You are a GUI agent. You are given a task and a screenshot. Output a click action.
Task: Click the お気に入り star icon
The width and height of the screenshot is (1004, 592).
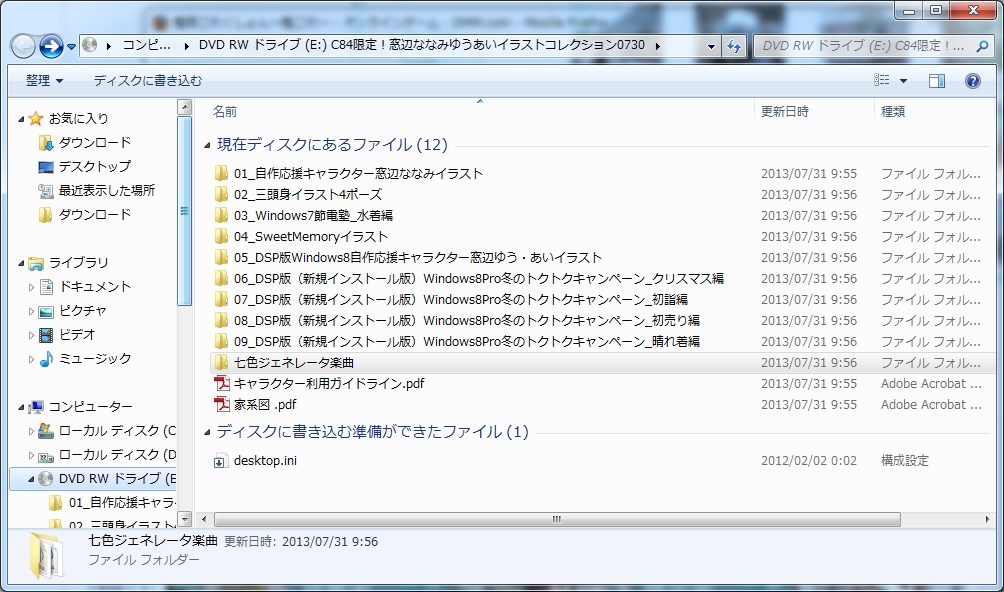click(36, 118)
